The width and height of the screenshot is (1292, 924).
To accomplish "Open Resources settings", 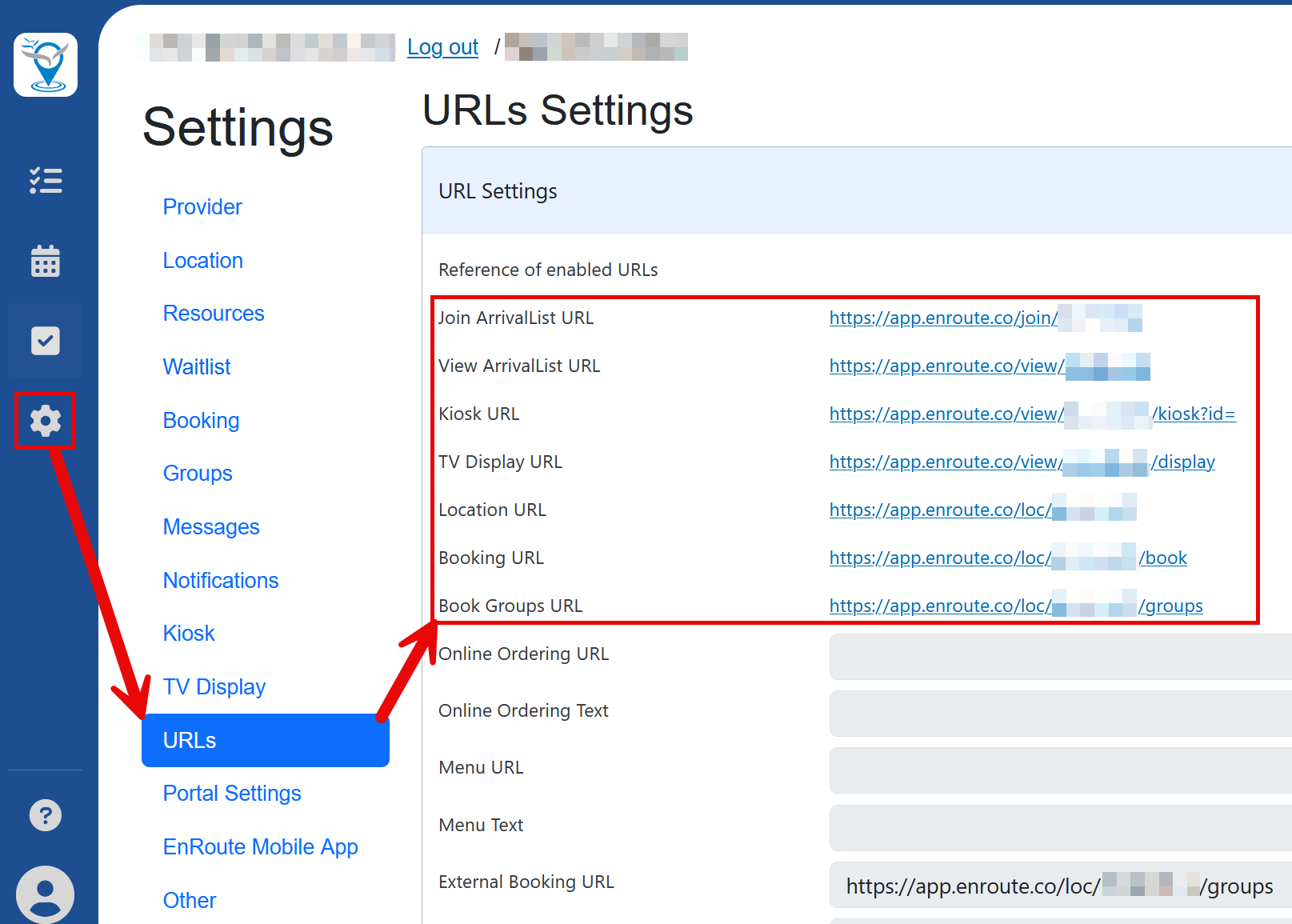I will (x=214, y=314).
